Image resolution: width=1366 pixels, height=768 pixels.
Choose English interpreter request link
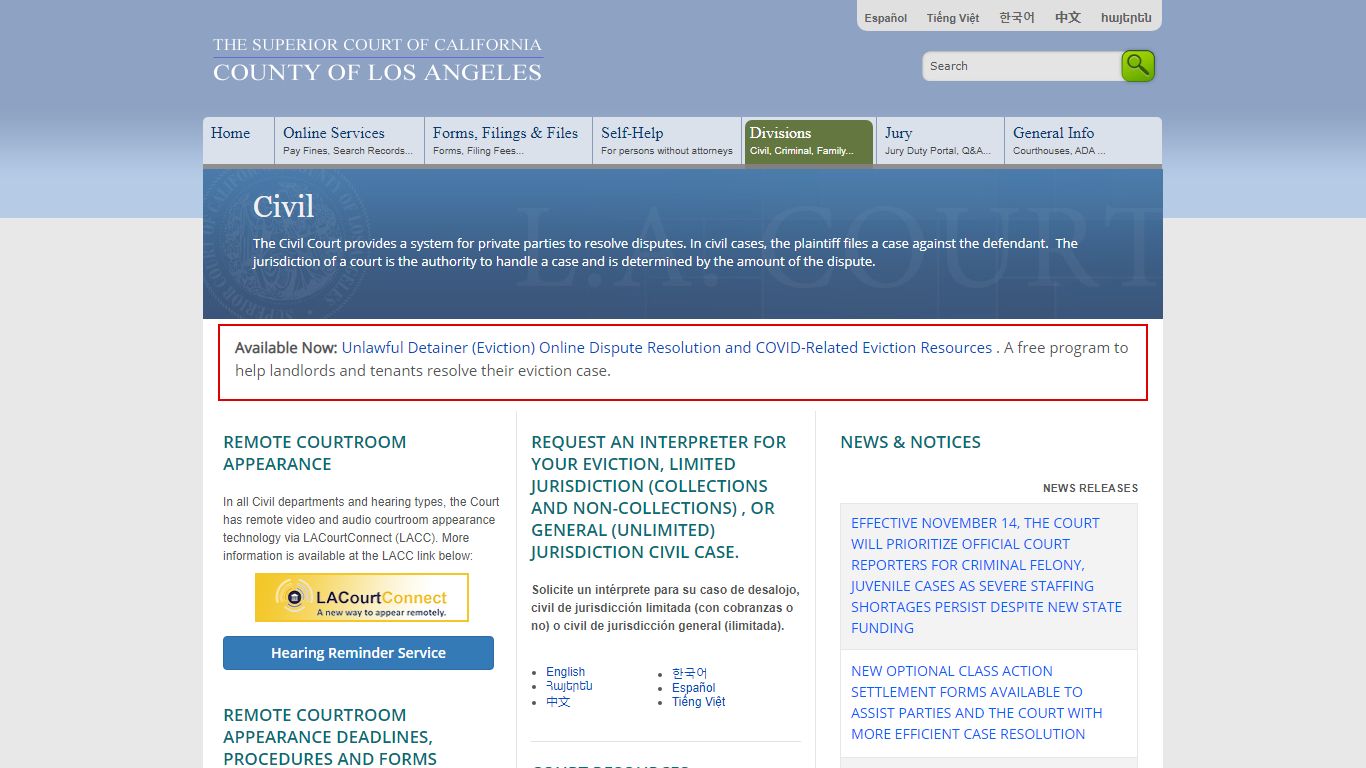pos(566,672)
